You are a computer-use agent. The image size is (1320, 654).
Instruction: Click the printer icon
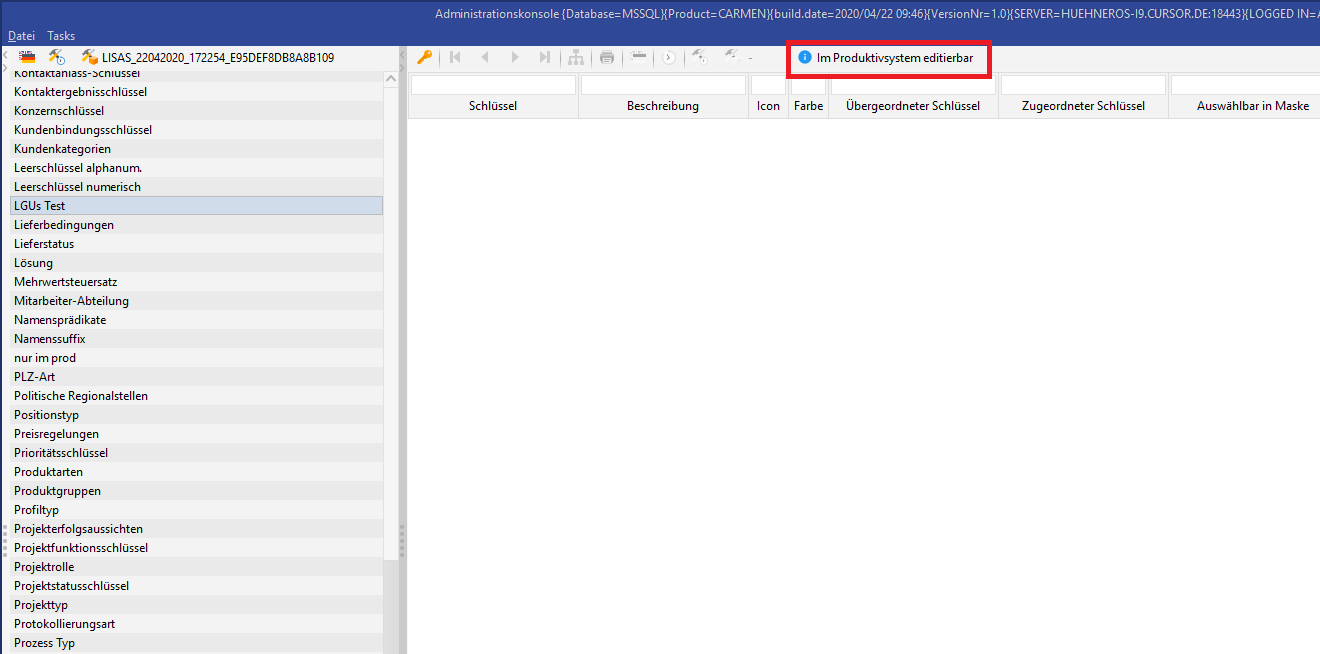(607, 58)
